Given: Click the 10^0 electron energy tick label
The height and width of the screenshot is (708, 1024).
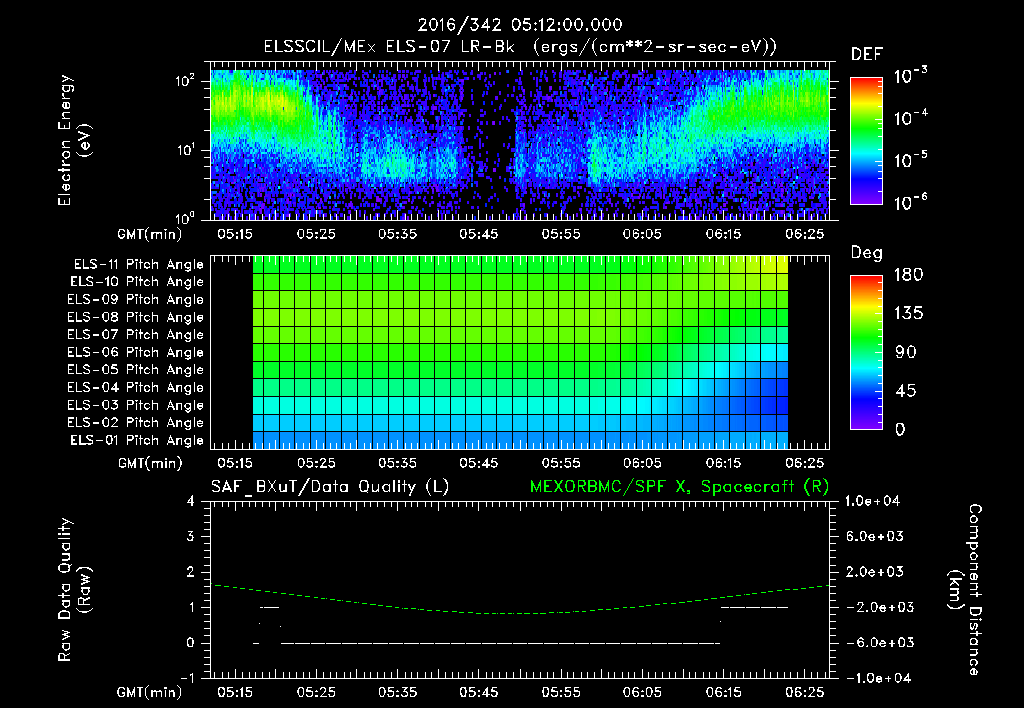Looking at the screenshot, I should tap(185, 217).
